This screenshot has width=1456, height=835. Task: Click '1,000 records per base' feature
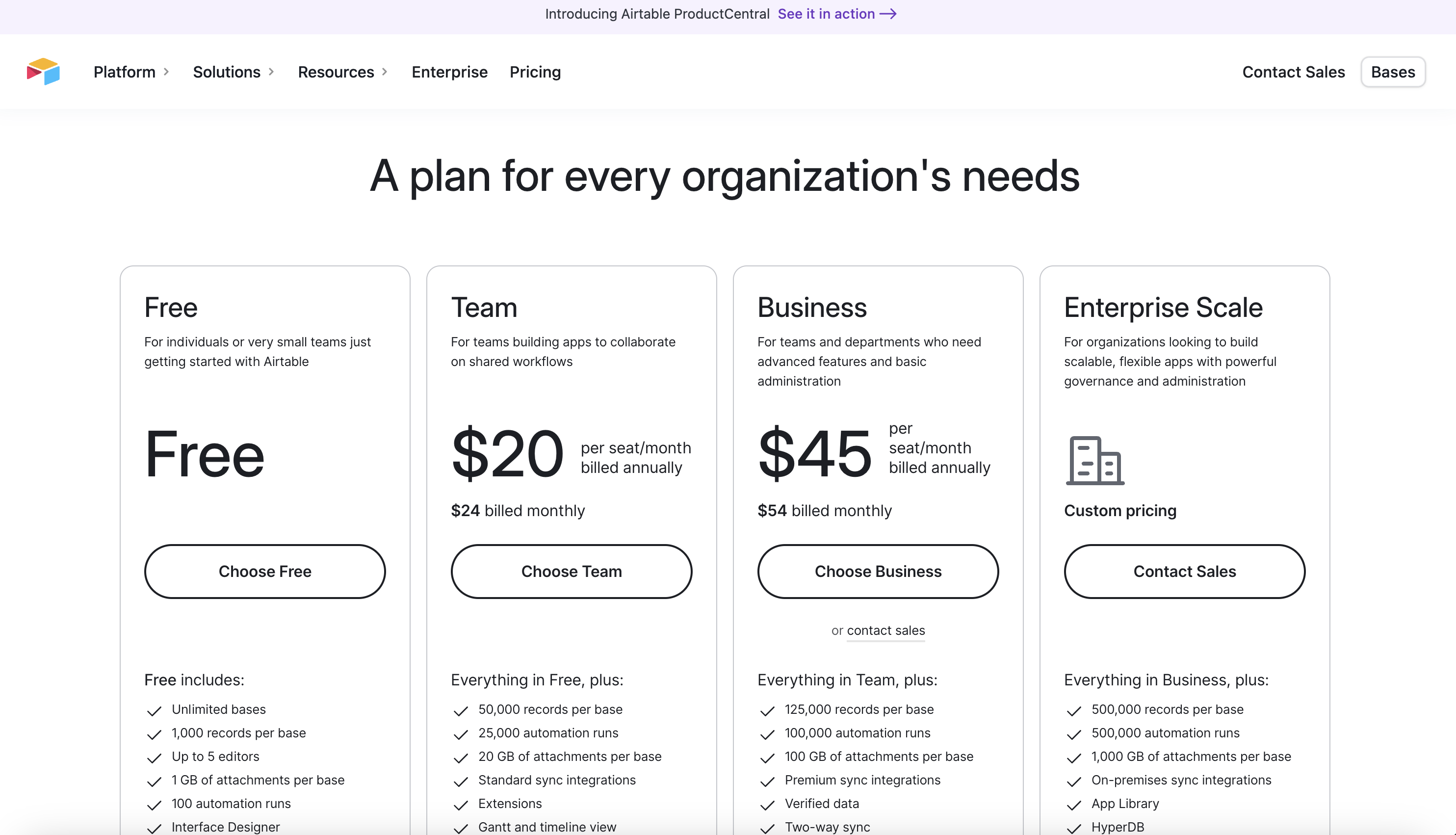[x=238, y=733]
